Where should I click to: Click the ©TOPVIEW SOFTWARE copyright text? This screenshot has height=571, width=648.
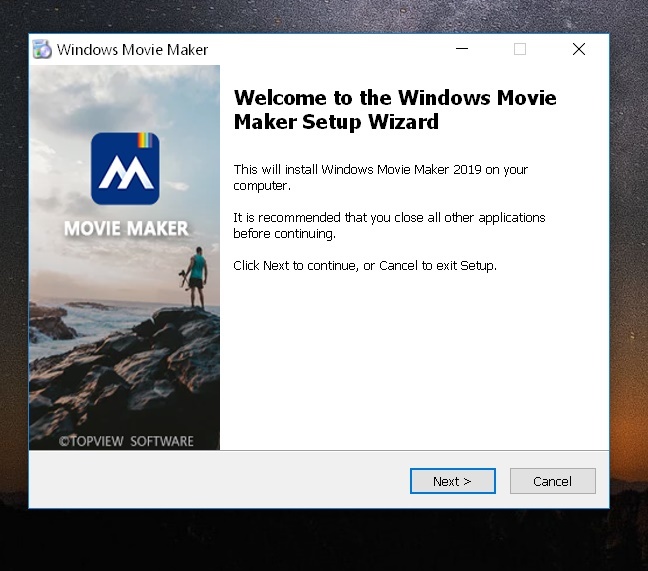click(x=125, y=440)
